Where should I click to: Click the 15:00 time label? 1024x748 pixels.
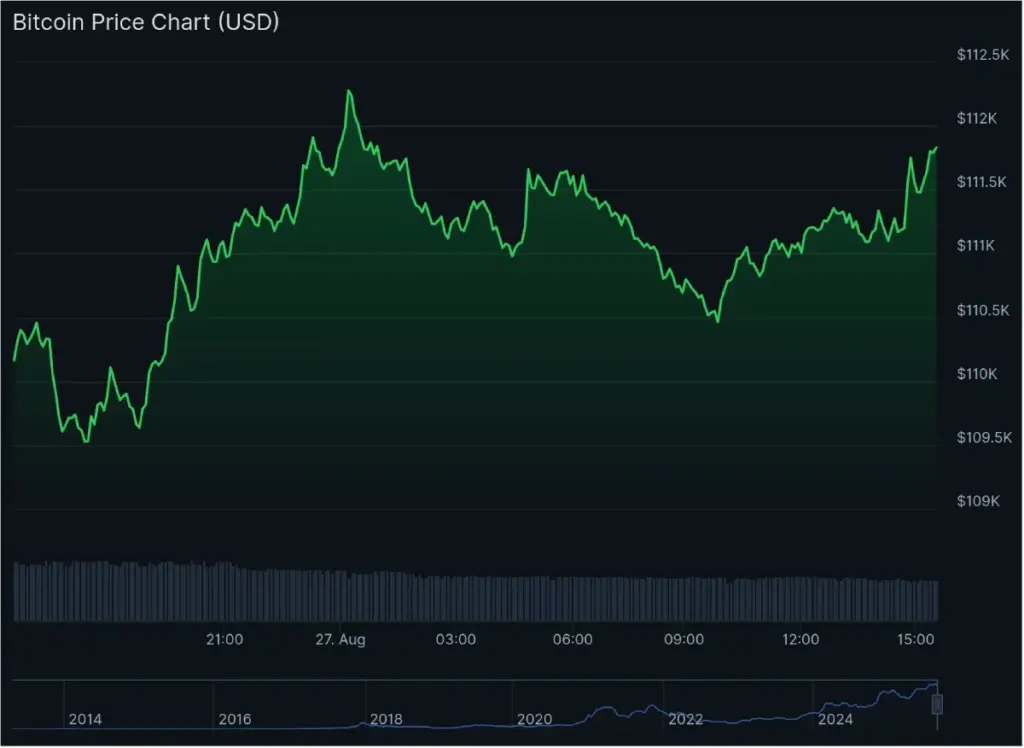(x=916, y=640)
